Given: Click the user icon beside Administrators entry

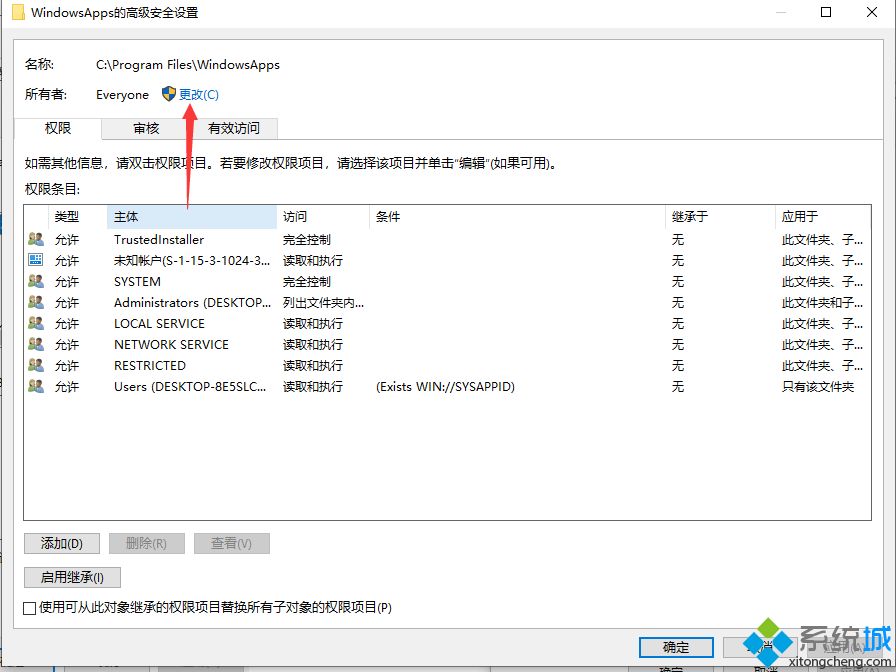Looking at the screenshot, I should click(x=36, y=303).
